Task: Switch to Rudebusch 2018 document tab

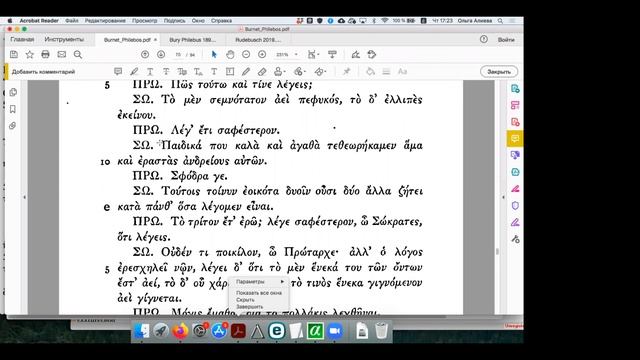Action: click(258, 40)
